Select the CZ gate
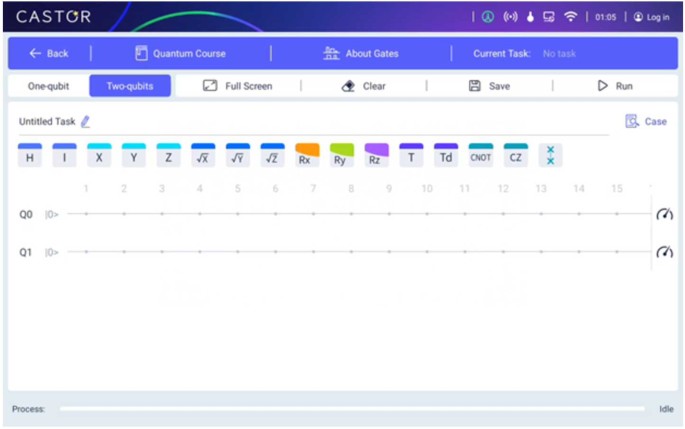Viewport: 685px width, 429px height. click(515, 156)
